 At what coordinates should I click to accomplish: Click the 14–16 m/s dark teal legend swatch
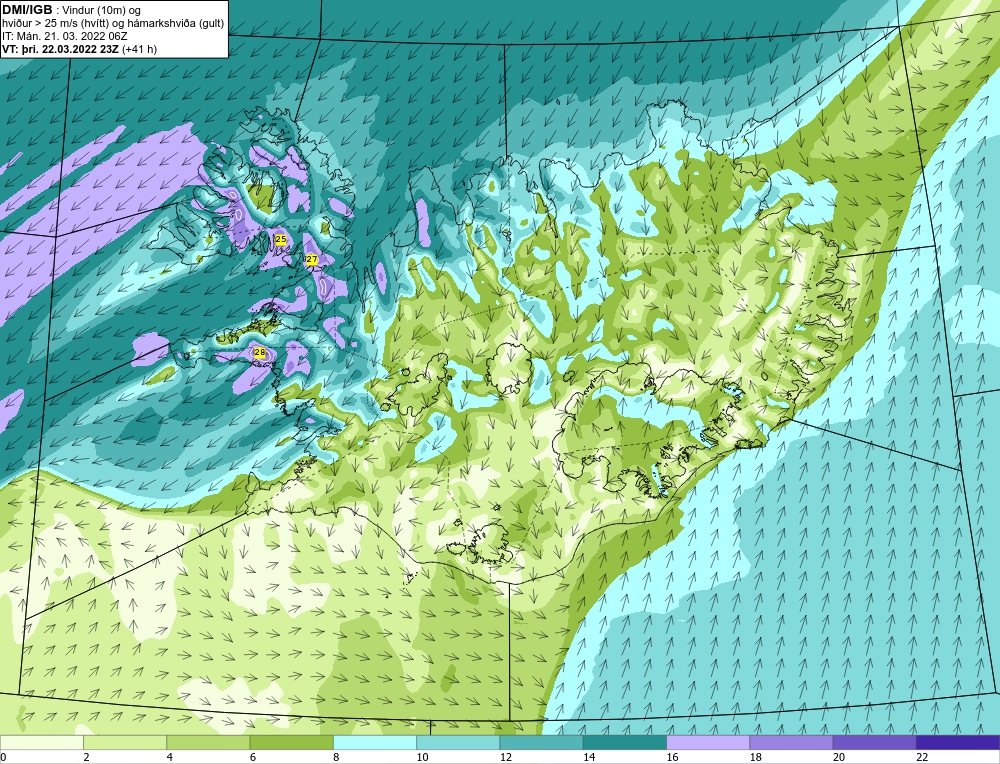click(x=625, y=742)
